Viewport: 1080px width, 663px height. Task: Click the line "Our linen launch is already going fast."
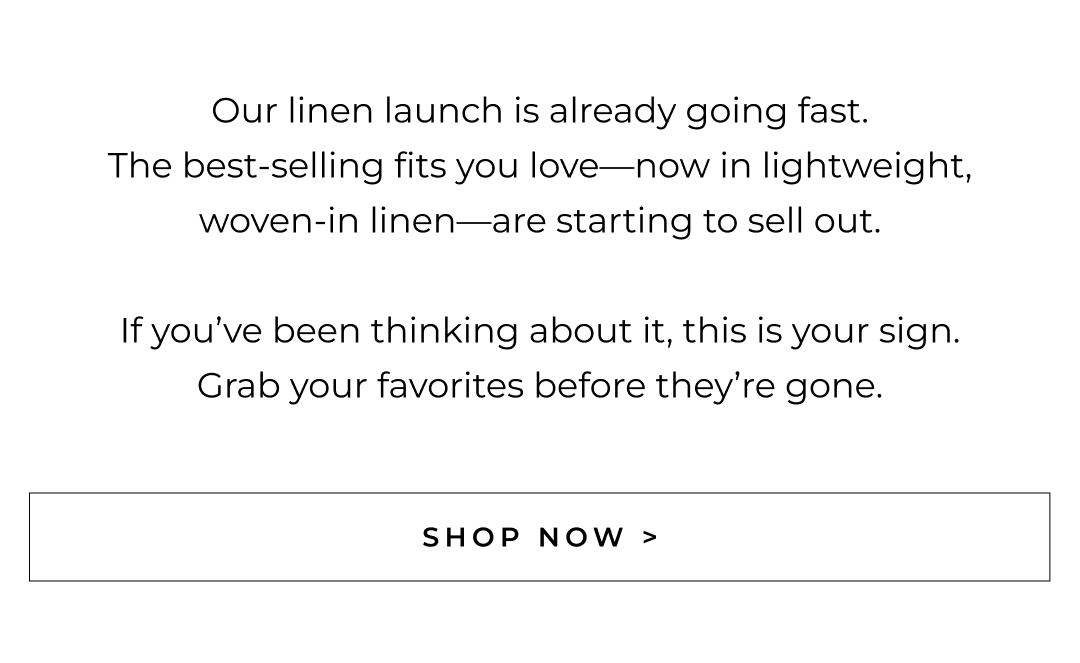[x=539, y=111]
